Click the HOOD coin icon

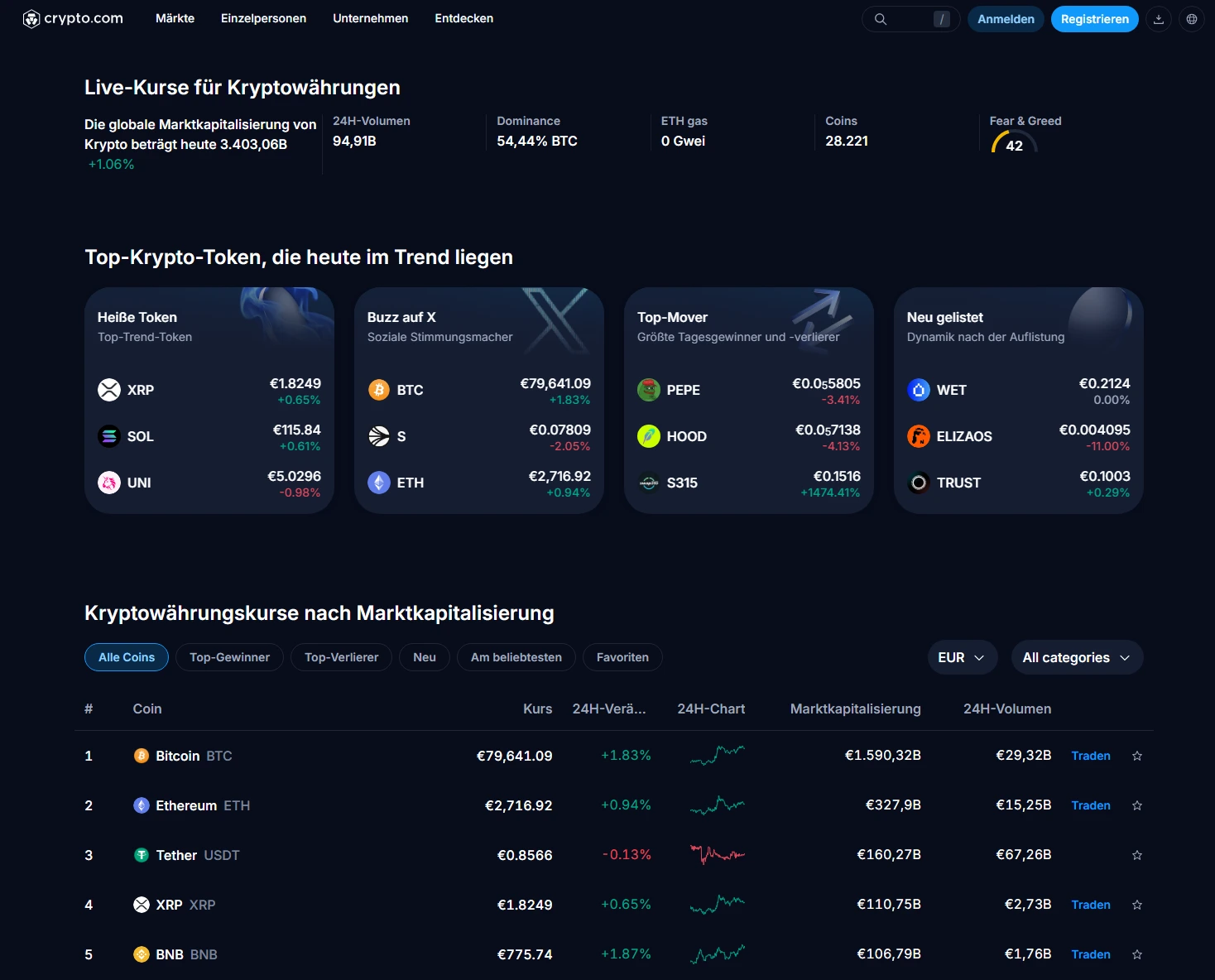tap(649, 436)
